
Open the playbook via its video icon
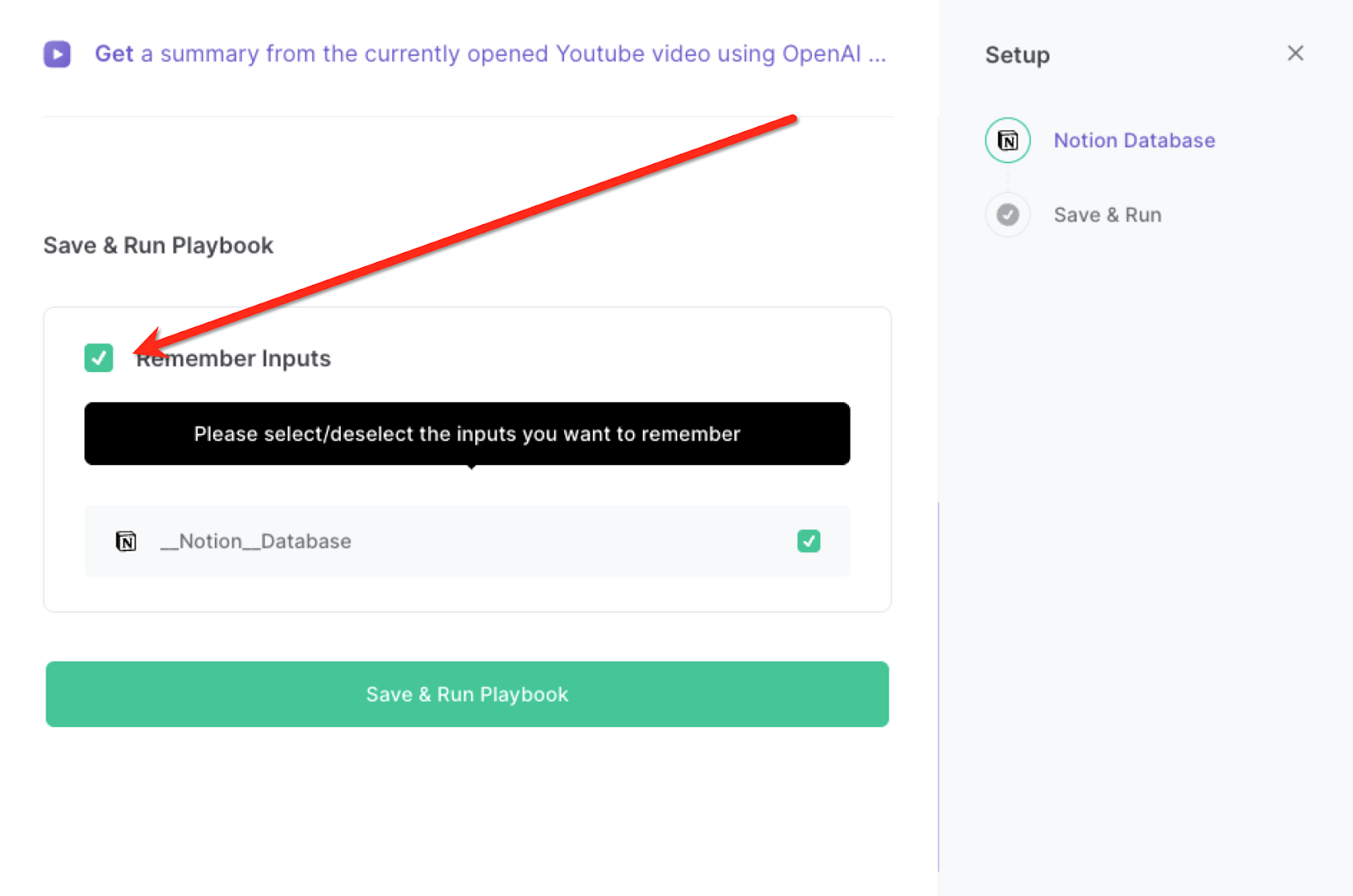pyautogui.click(x=57, y=53)
